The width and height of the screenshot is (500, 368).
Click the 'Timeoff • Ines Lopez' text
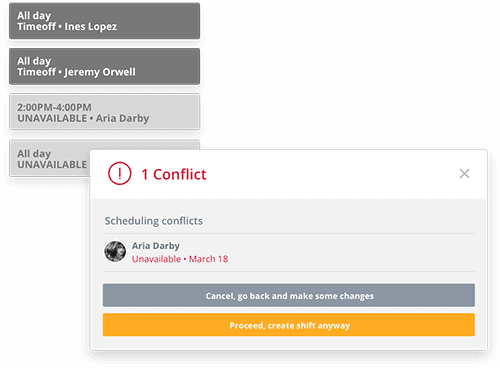coord(67,27)
